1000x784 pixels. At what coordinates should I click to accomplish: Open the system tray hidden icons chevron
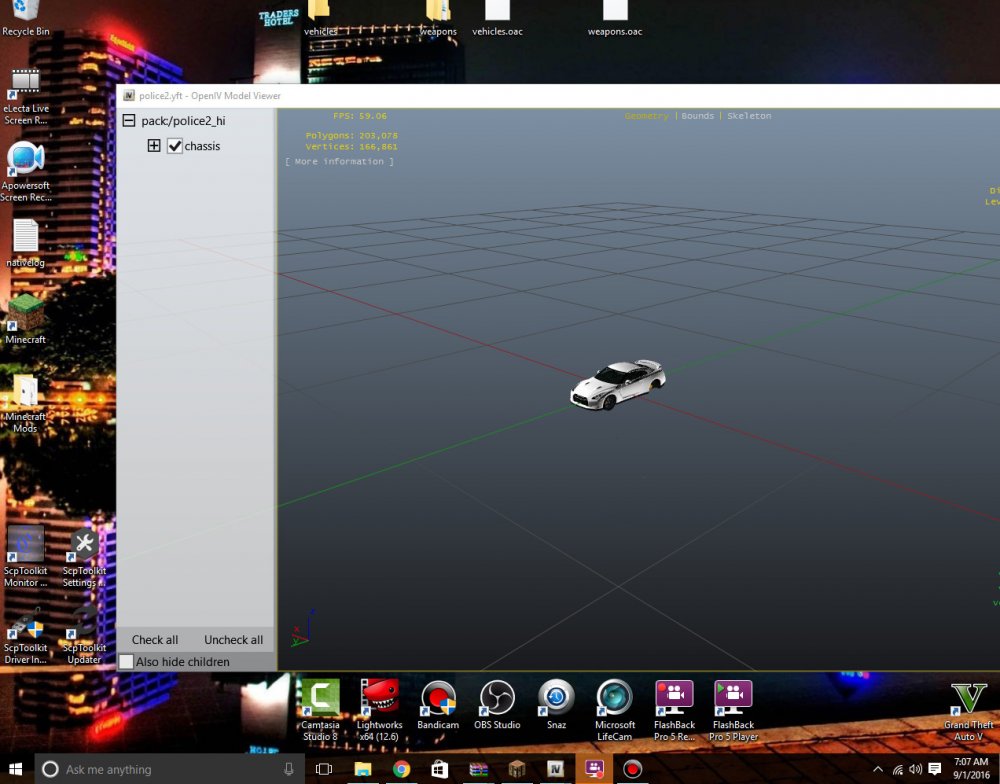coord(877,769)
